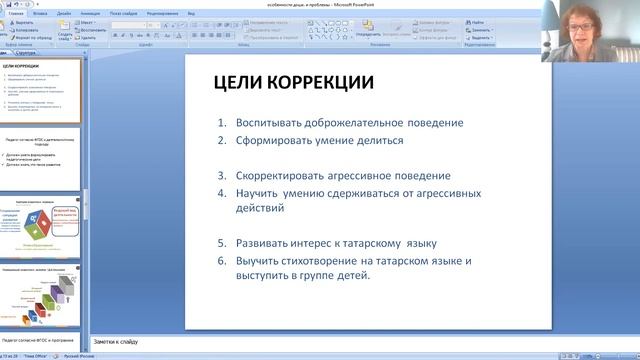This screenshot has height=360, width=640.
Task: Open Shape Effects (Эффекты для фигур) dropdown
Action: tap(435, 37)
